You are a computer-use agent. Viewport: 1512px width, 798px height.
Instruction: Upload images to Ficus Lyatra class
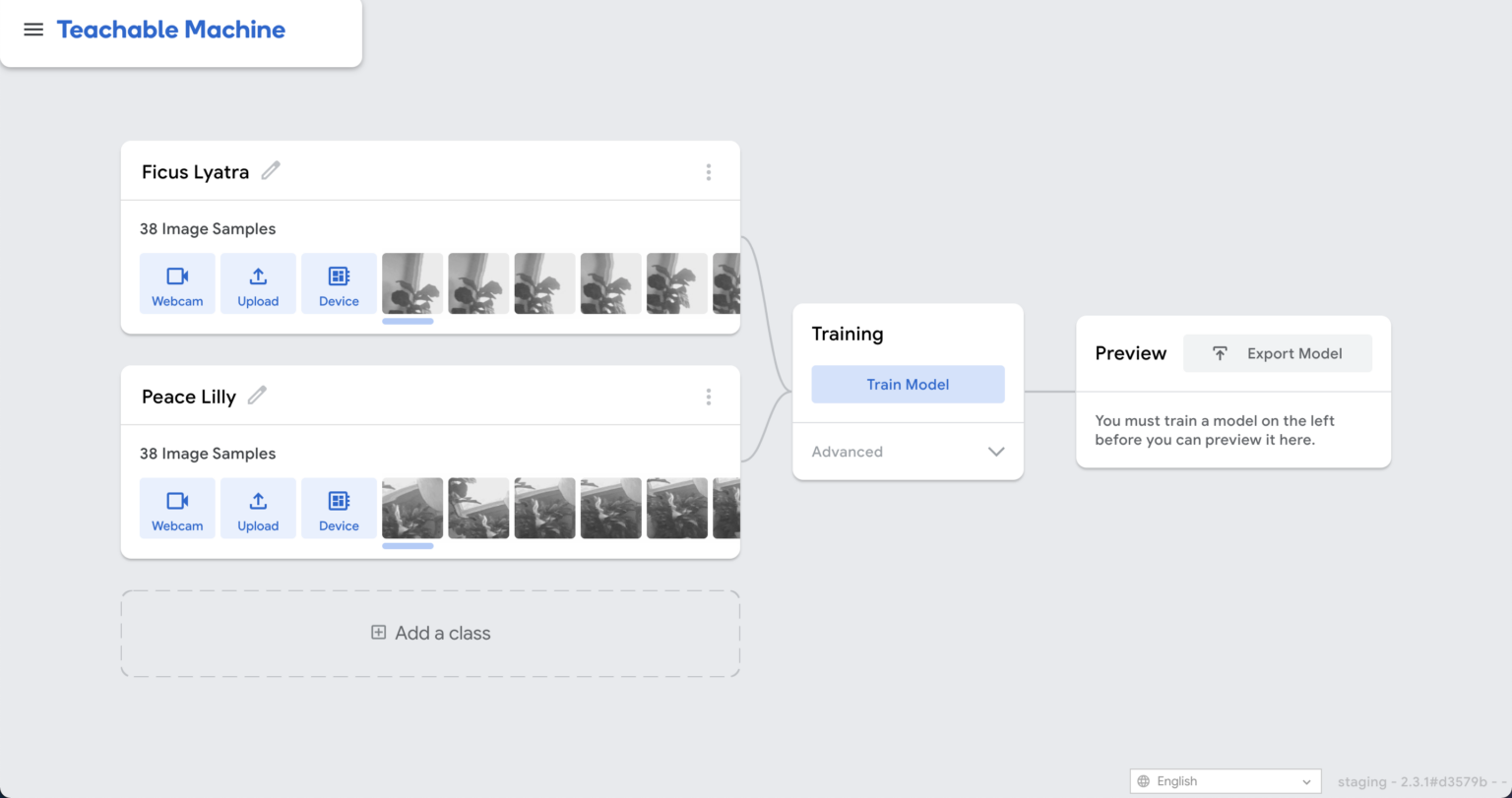258,283
